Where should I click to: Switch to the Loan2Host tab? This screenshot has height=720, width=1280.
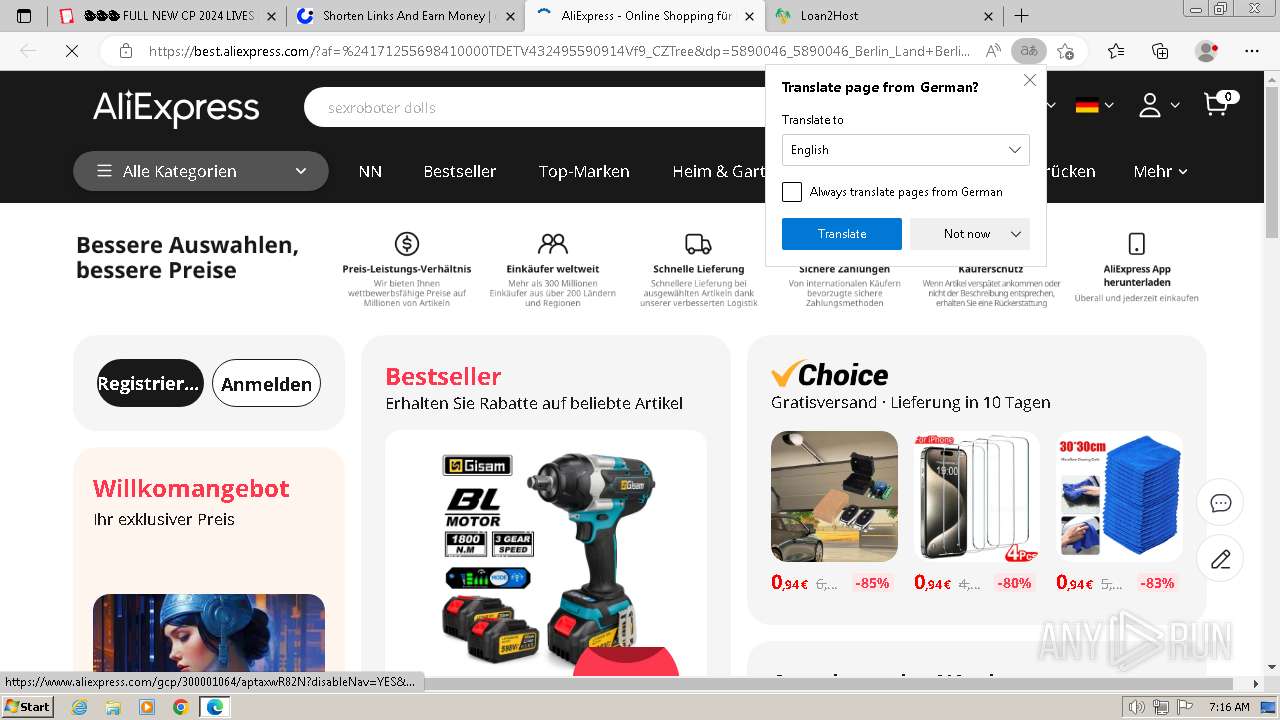click(884, 16)
